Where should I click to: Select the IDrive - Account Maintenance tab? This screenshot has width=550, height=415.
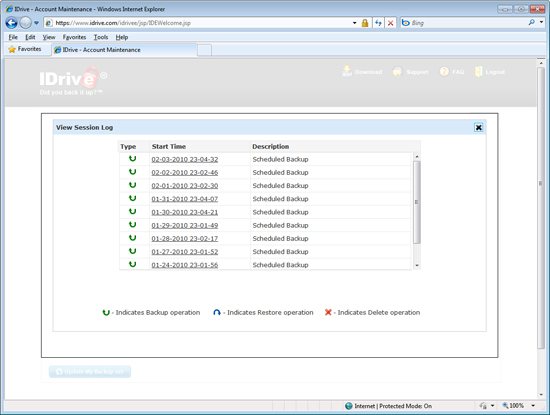124,50
